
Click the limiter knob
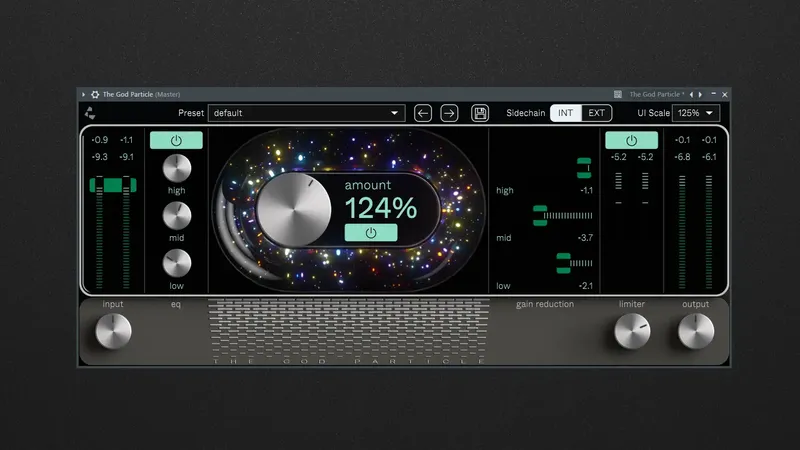(632, 331)
